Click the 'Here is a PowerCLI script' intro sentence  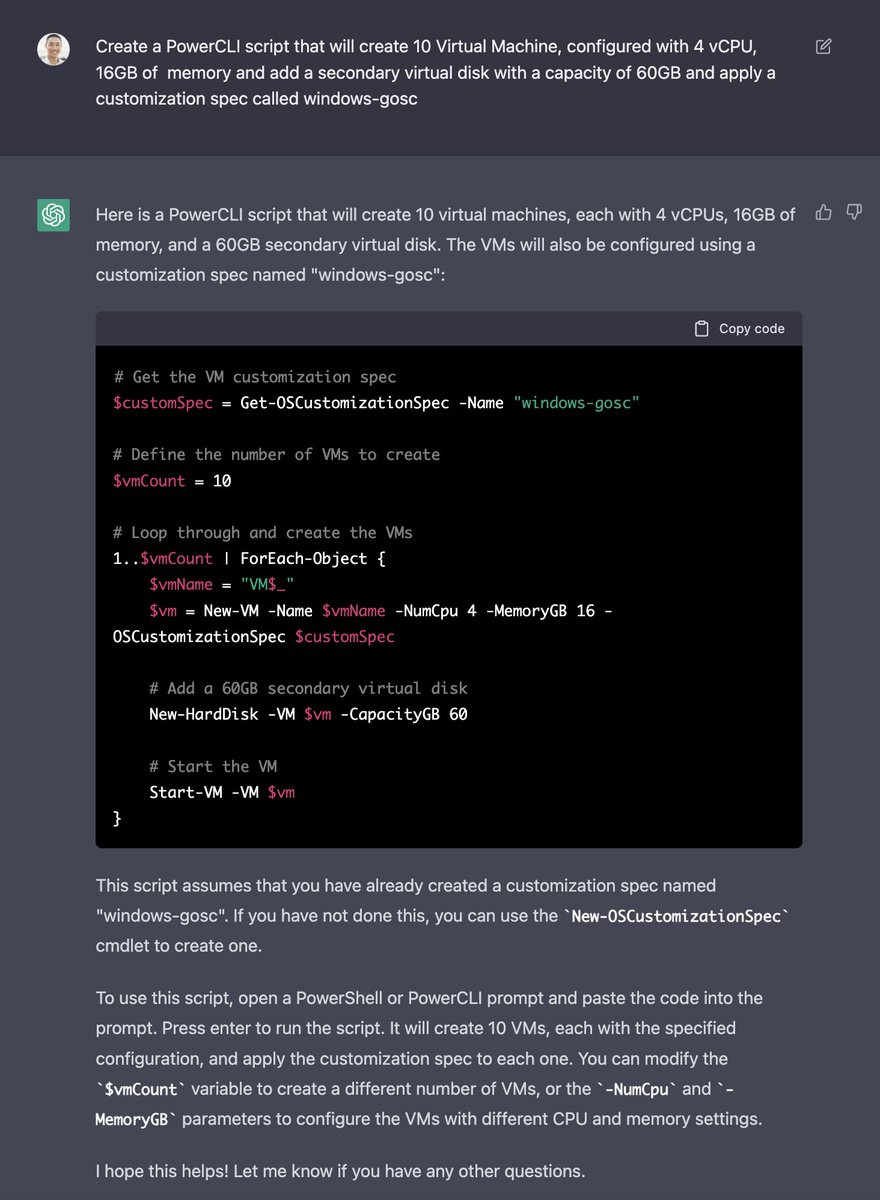pyautogui.click(x=446, y=243)
